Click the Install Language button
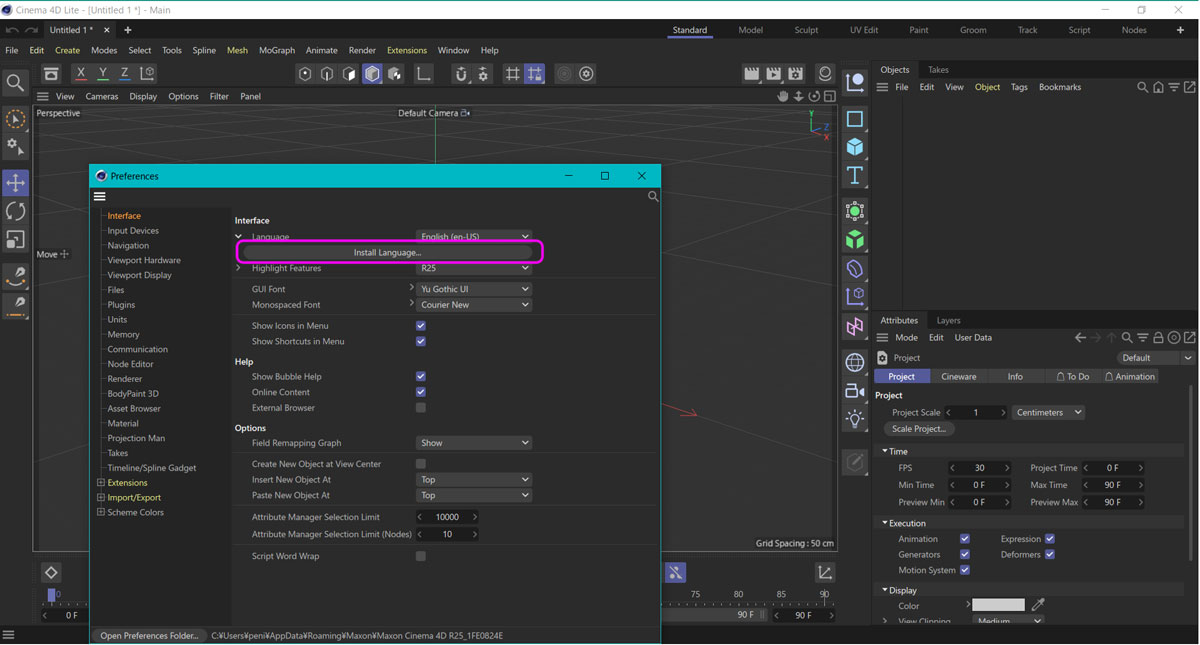 388,252
